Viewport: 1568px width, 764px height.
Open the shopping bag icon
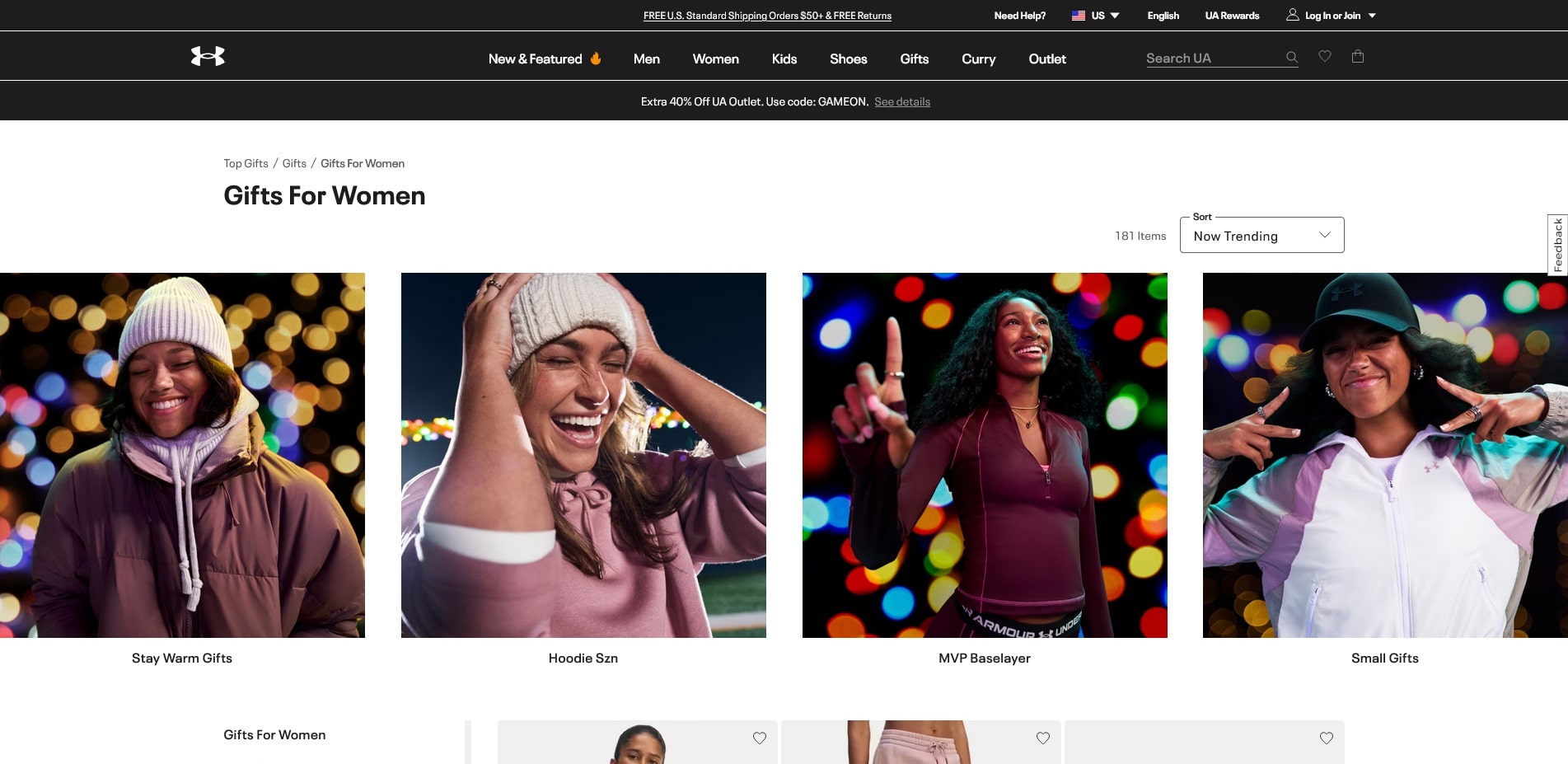1358,56
